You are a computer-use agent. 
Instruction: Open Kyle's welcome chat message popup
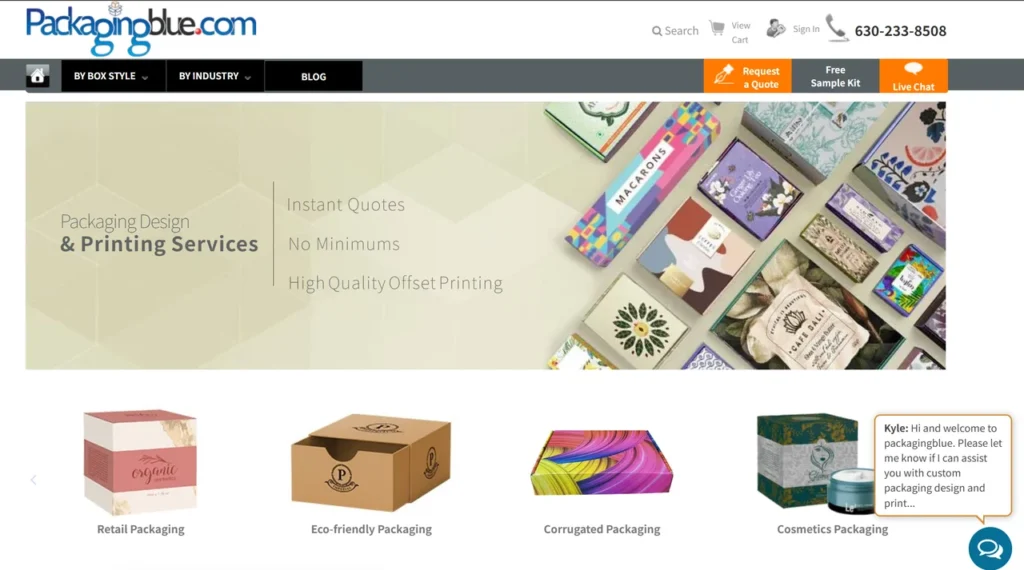tap(943, 466)
